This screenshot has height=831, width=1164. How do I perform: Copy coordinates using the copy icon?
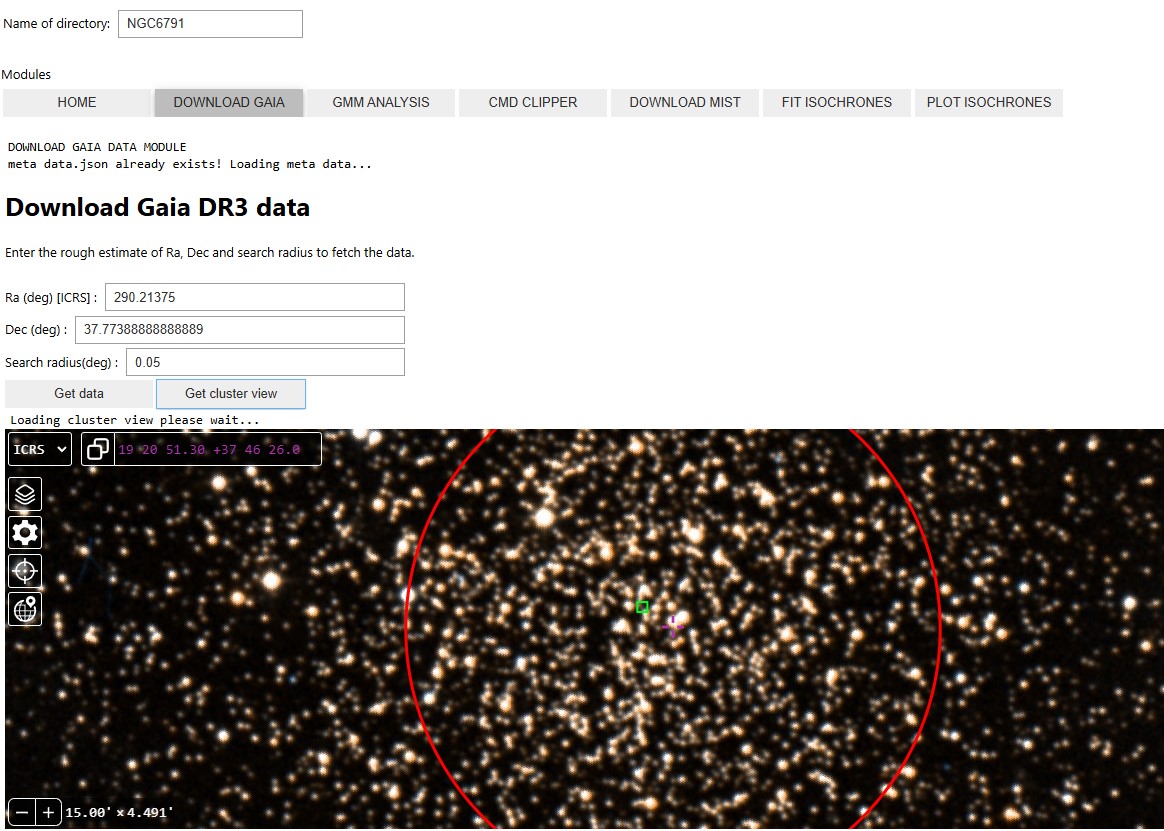coord(98,450)
